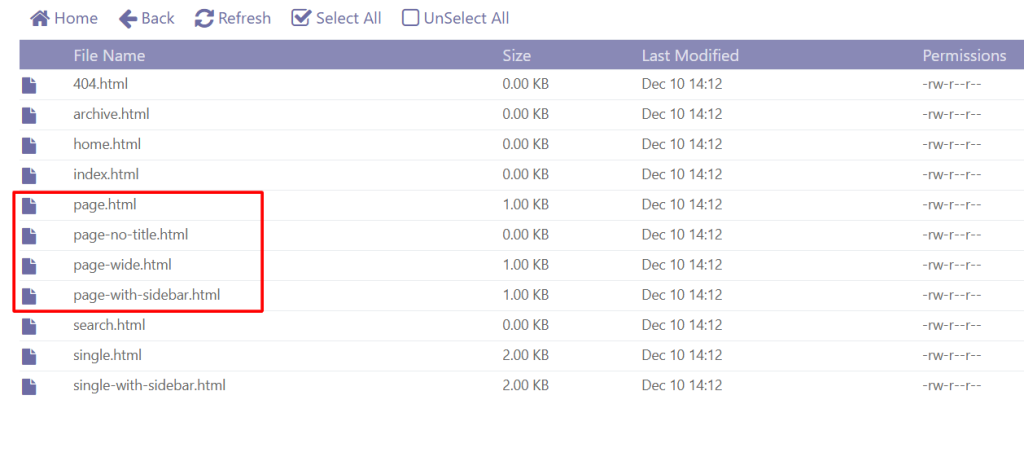Click the file icon next to single-with-sidebar.html
This screenshot has width=1024, height=470.
click(x=29, y=387)
